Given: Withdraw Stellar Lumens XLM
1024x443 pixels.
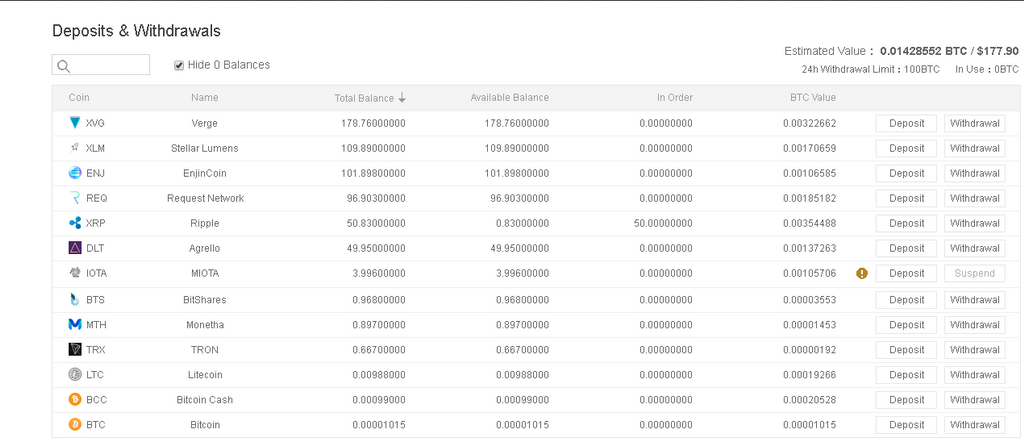Looking at the screenshot, I should pyautogui.click(x=974, y=148).
